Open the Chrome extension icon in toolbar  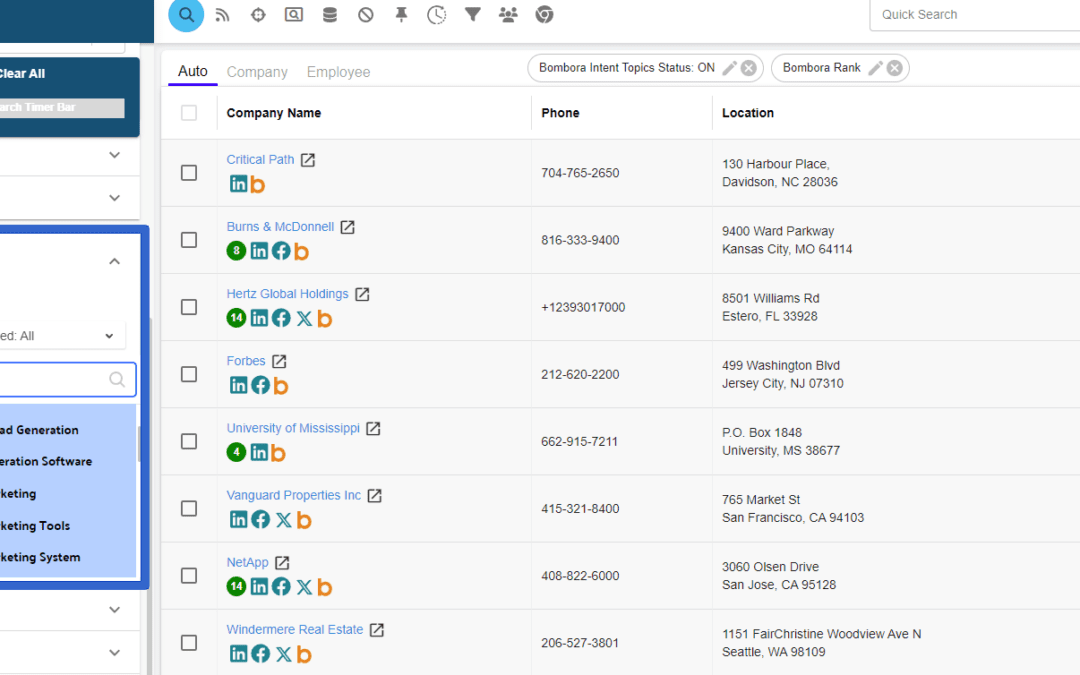coord(544,14)
